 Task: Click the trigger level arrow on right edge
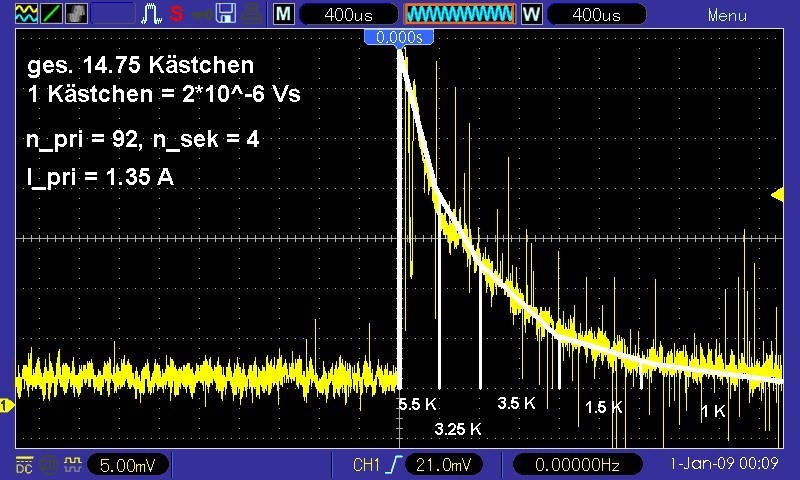coord(778,194)
